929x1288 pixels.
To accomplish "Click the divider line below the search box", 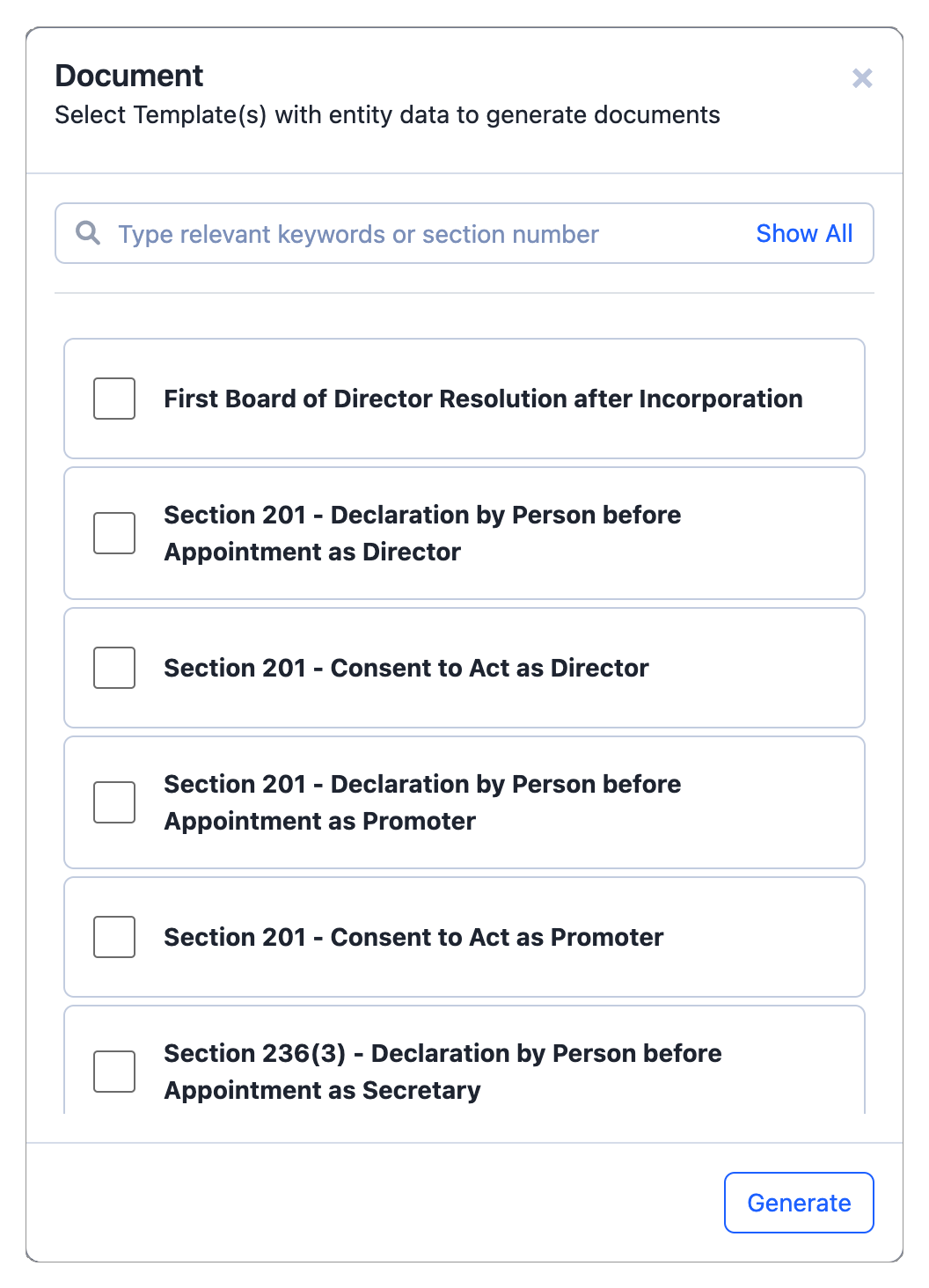I will [x=464, y=293].
